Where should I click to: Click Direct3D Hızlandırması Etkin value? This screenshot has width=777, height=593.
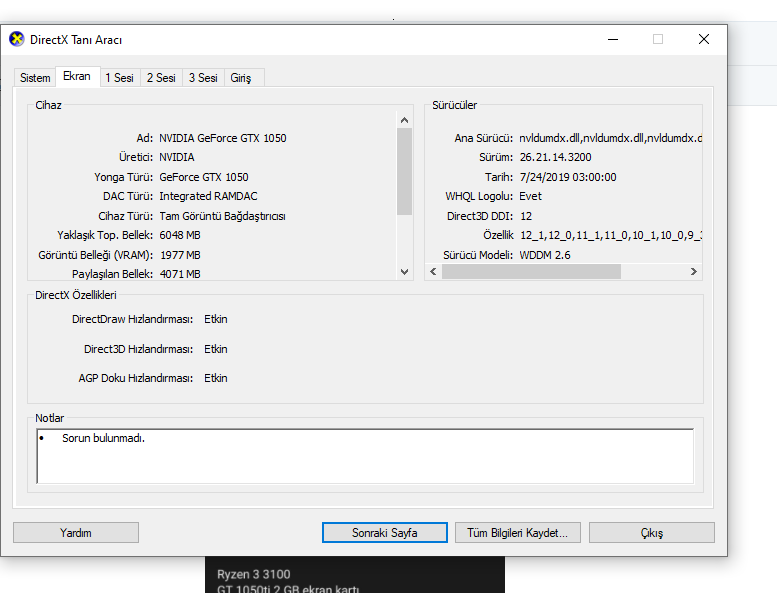216,349
